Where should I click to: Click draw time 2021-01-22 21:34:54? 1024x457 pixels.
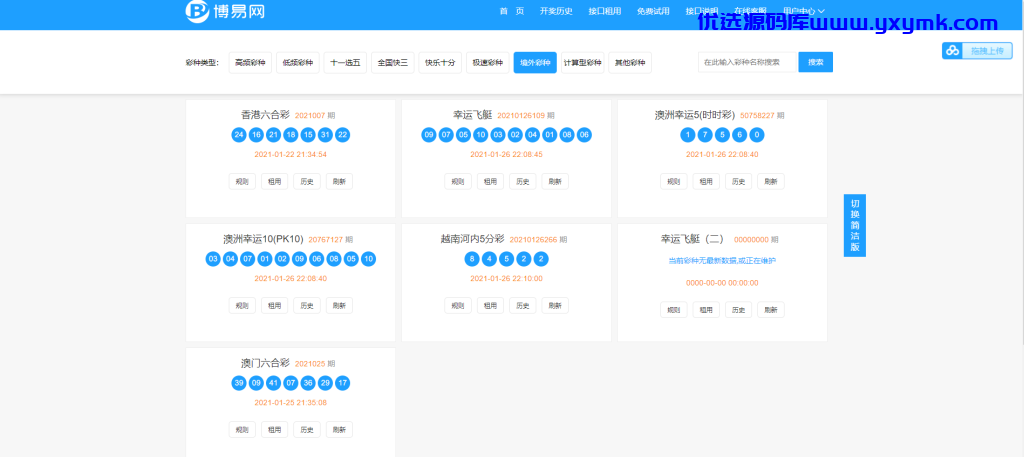[x=291, y=155]
